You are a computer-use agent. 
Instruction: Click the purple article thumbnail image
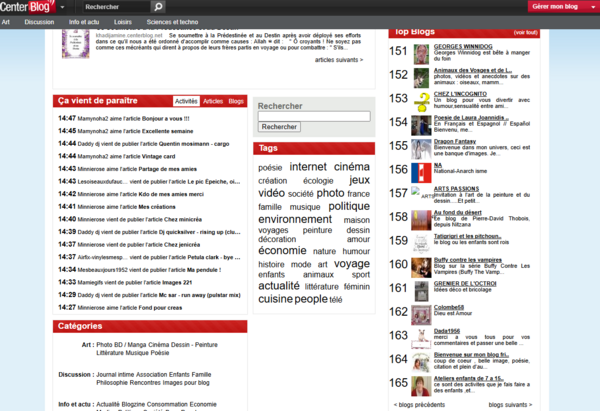pos(76,44)
